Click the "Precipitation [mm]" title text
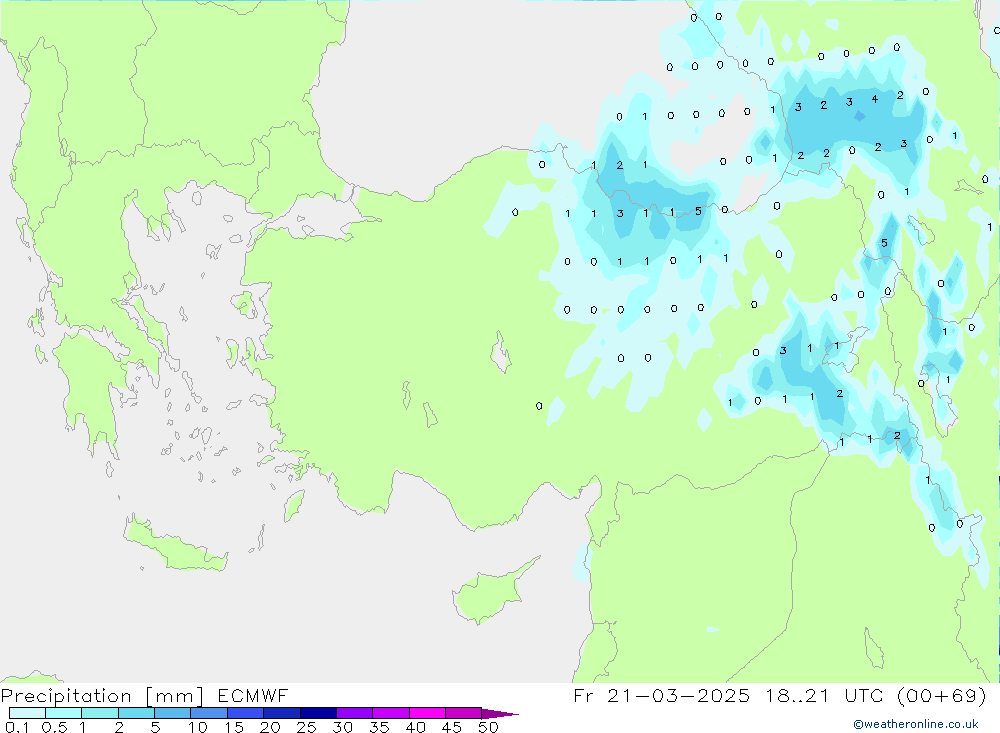The image size is (1000, 733). tap(102, 696)
